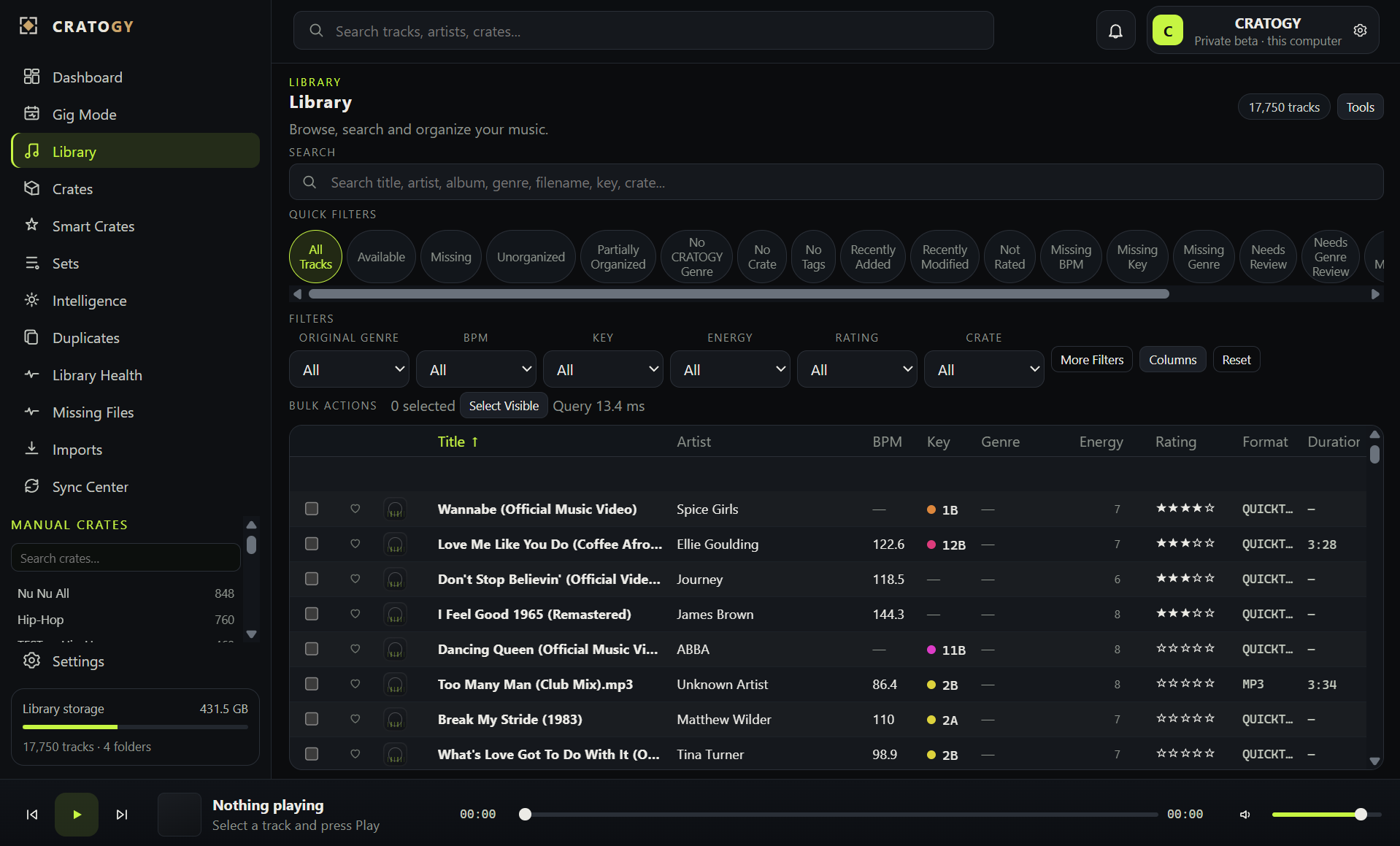Go to Dashboard in the sidebar
Screen dimensions: 1400x846
coord(136,77)
